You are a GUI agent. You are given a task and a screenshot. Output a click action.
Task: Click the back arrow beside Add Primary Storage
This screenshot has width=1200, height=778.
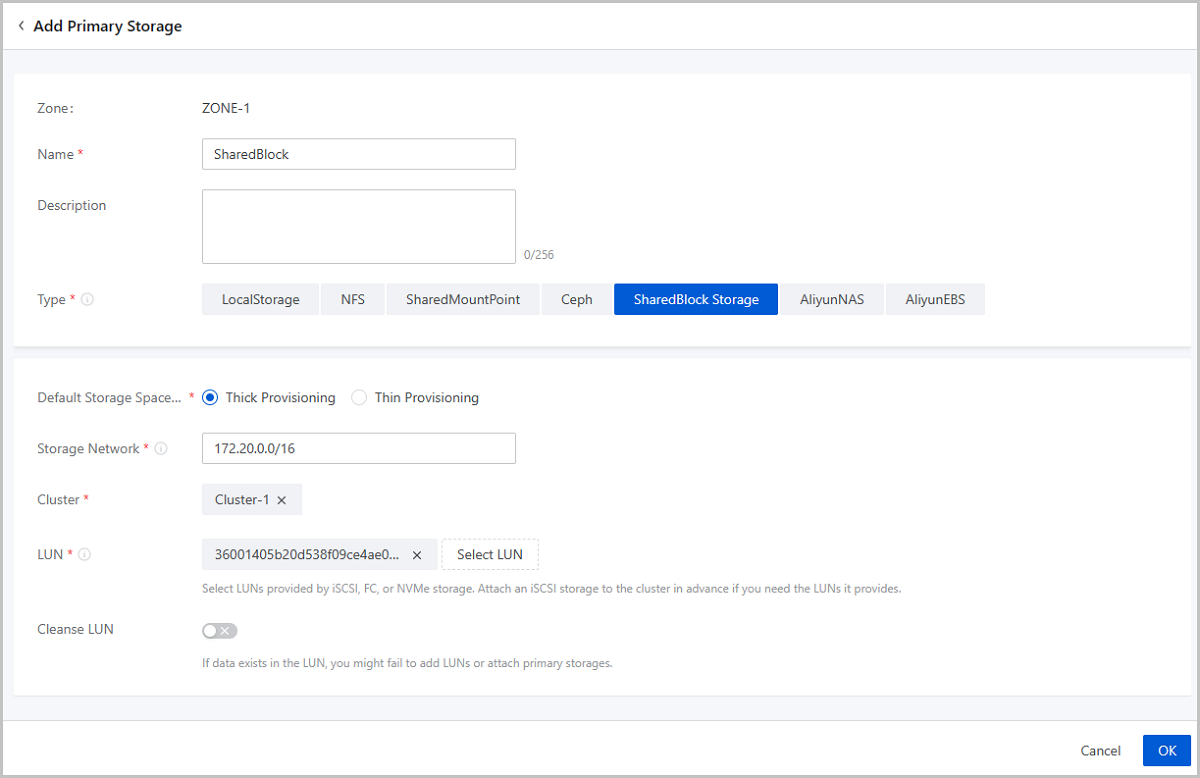[x=21, y=26]
